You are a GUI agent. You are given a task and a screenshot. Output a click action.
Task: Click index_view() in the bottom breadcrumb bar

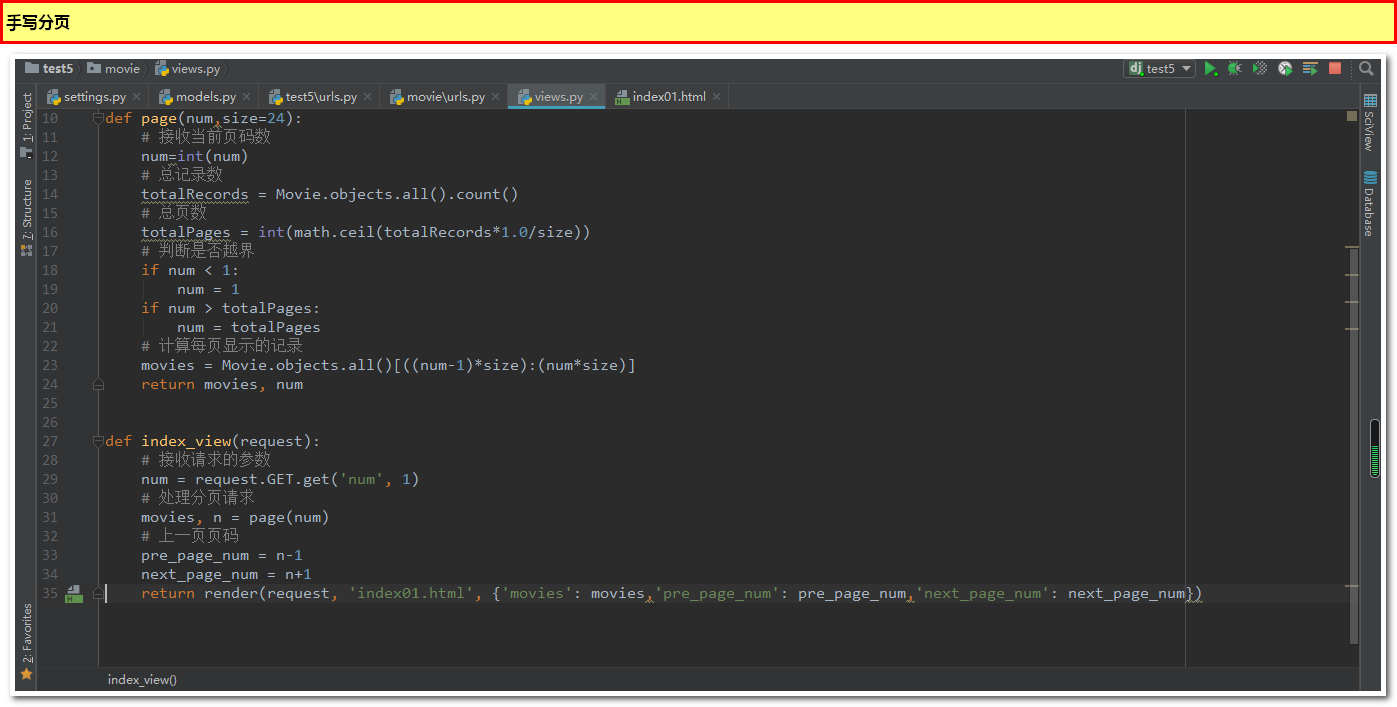142,679
